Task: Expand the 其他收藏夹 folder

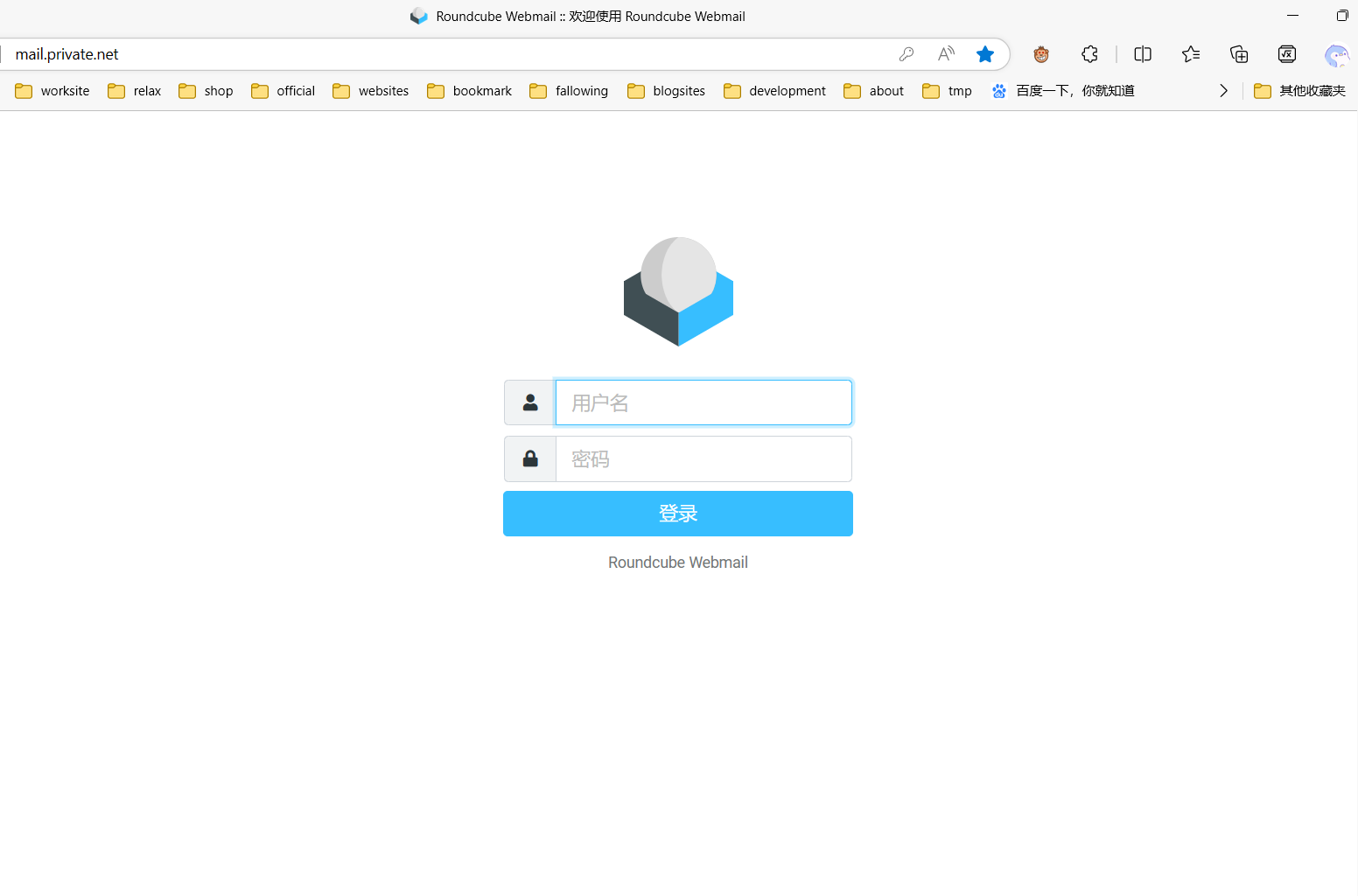Action: click(1299, 91)
